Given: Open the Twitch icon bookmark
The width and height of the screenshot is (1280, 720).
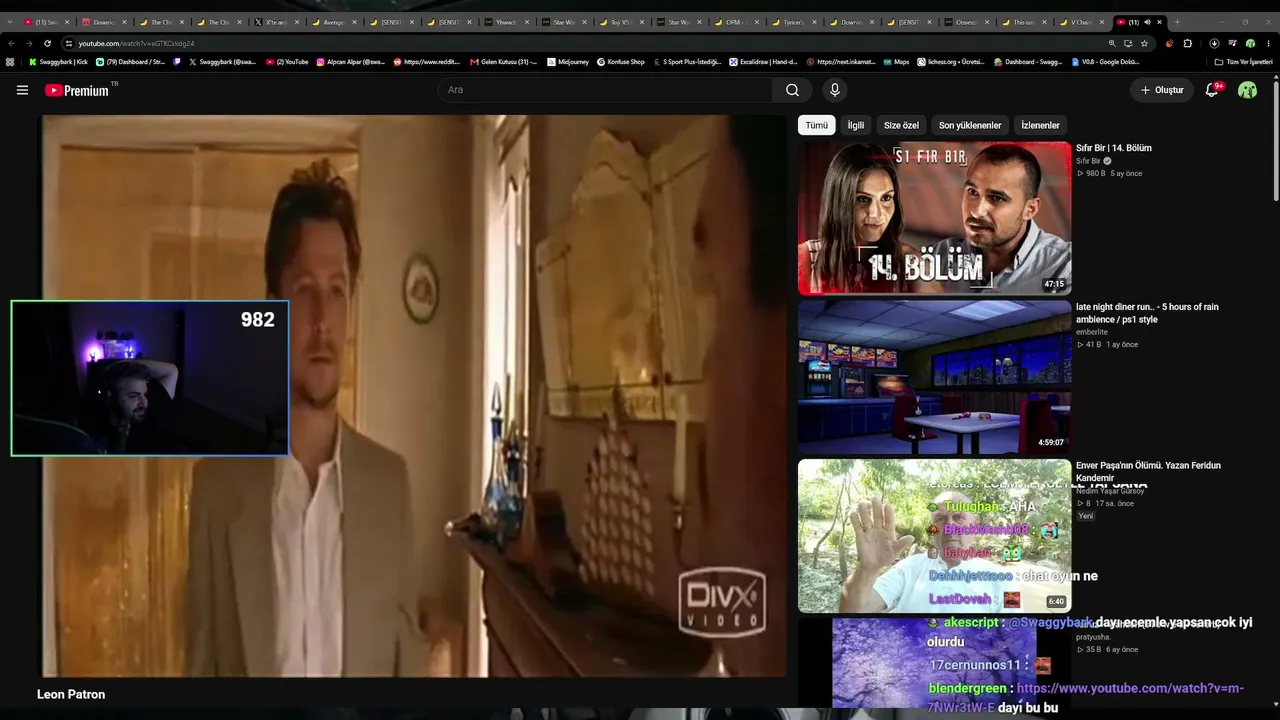Looking at the screenshot, I should [x=177, y=62].
